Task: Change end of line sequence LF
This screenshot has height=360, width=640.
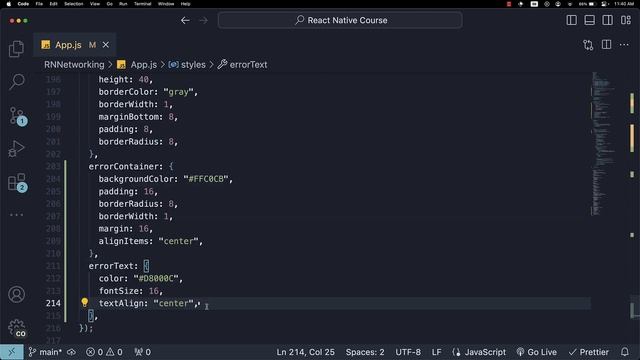Action: (x=436, y=352)
